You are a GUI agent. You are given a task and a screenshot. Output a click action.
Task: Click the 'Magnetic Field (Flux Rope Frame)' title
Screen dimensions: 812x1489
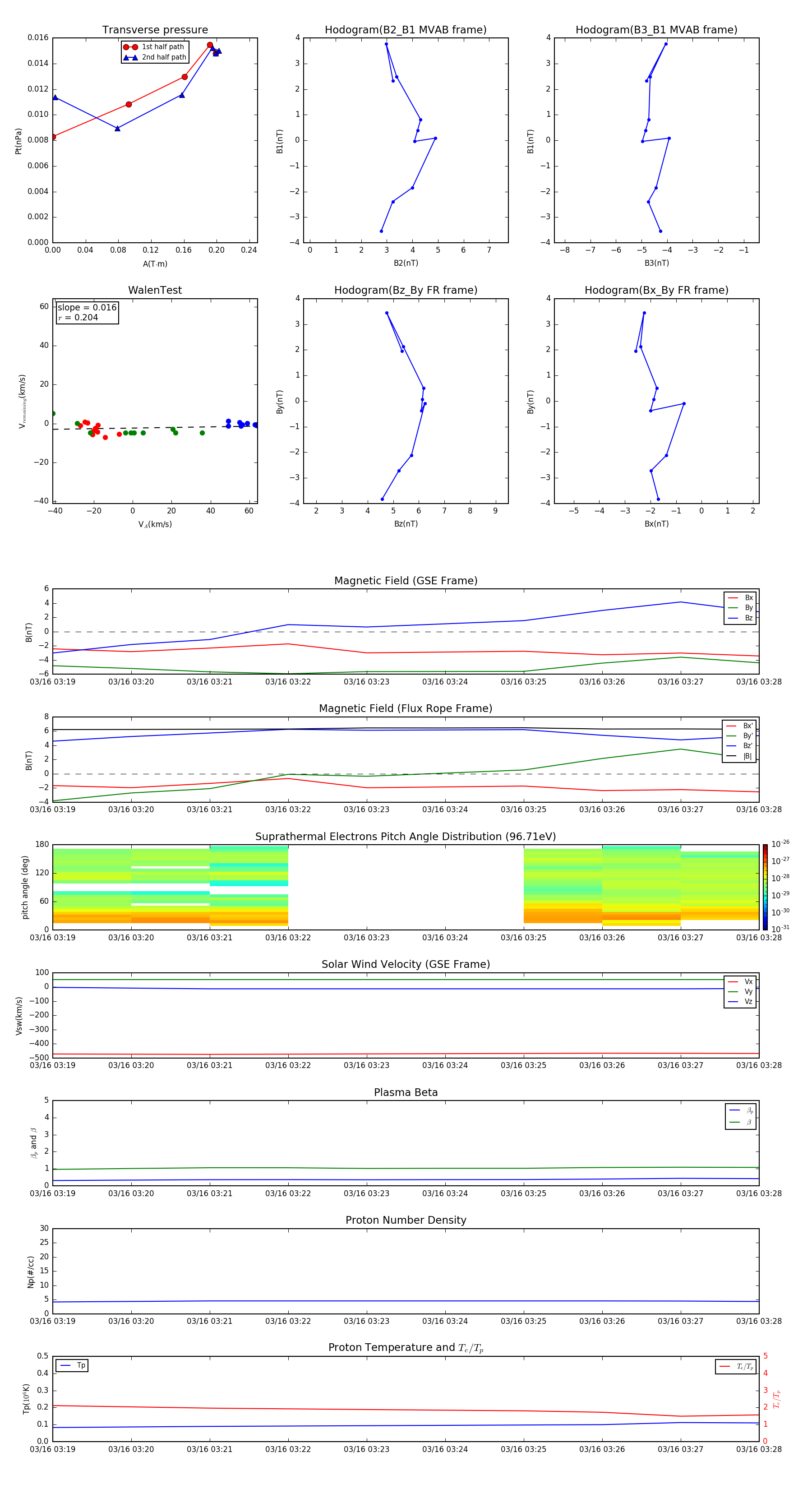click(406, 709)
